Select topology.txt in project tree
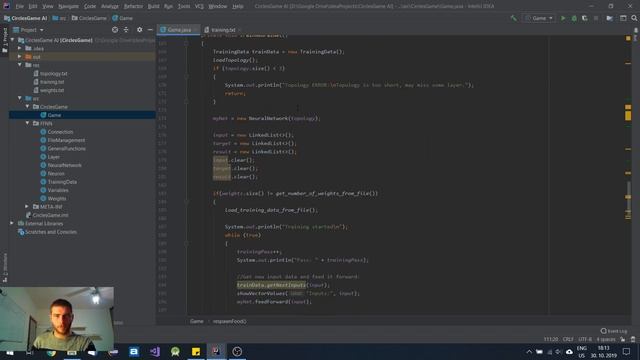The height and width of the screenshot is (360, 640). click(53, 73)
